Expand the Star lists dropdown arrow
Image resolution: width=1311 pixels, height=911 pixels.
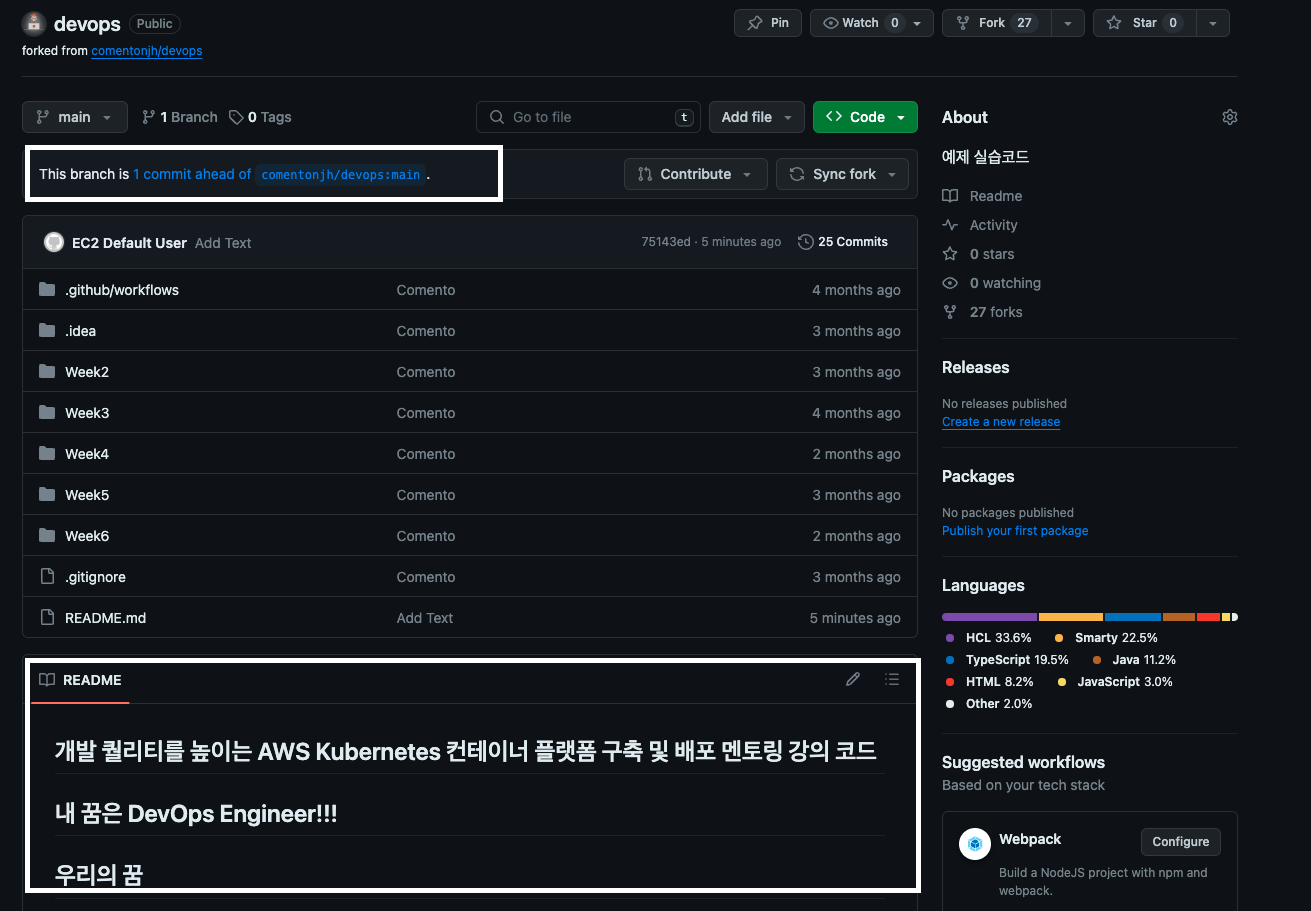coord(1212,23)
